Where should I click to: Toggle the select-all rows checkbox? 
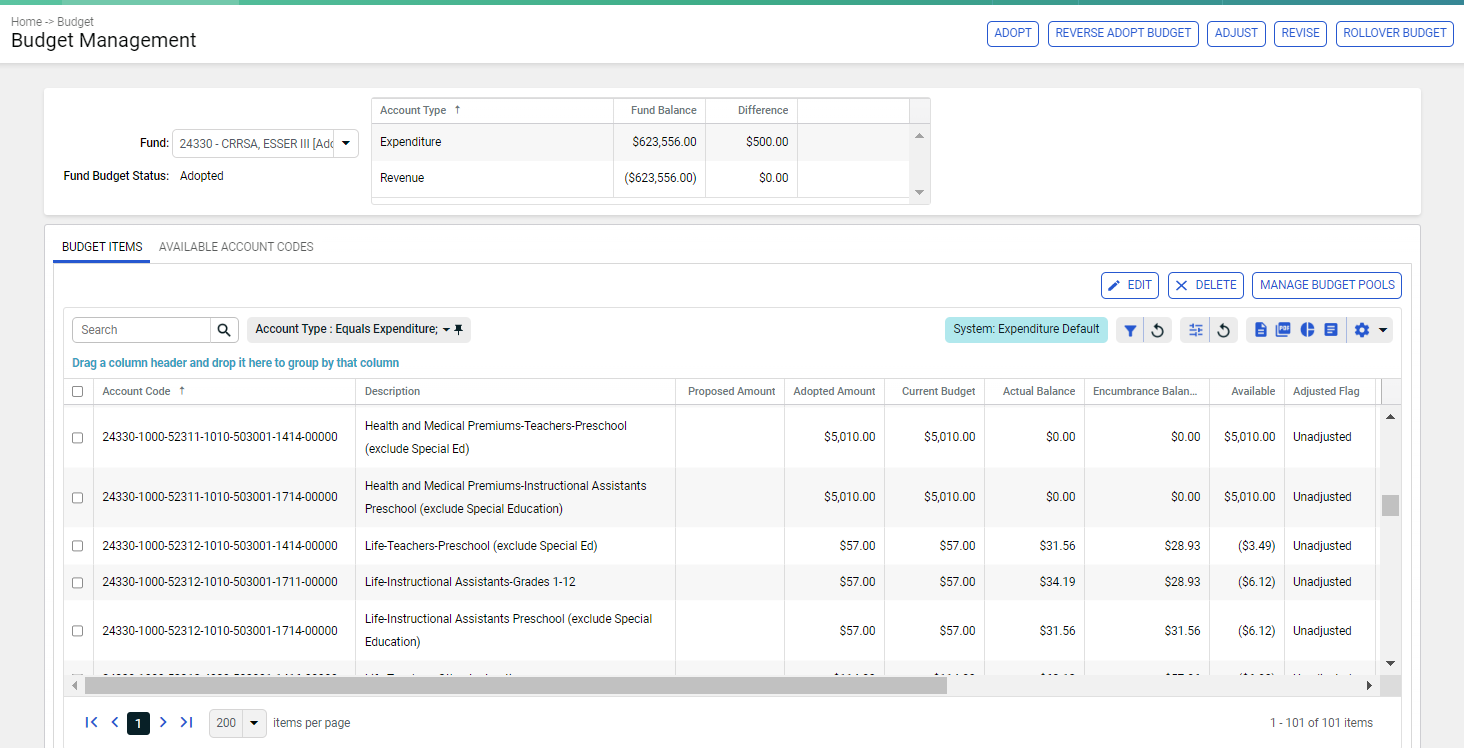tap(78, 392)
